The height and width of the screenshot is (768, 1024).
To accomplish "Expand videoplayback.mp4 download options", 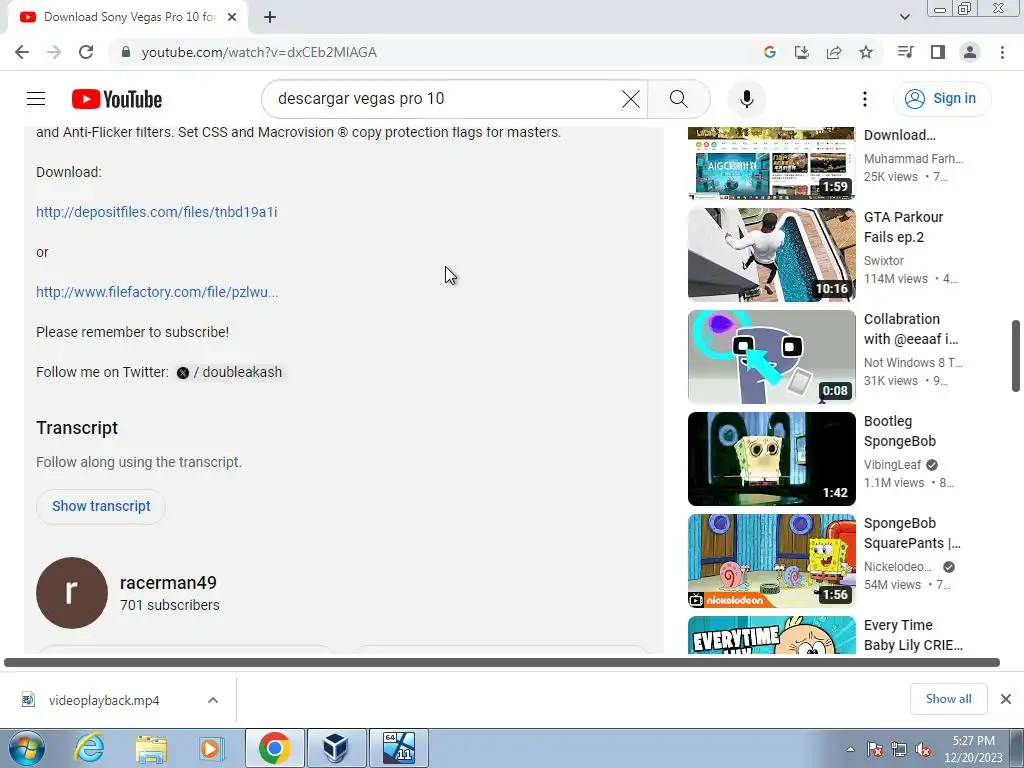I will (x=213, y=700).
